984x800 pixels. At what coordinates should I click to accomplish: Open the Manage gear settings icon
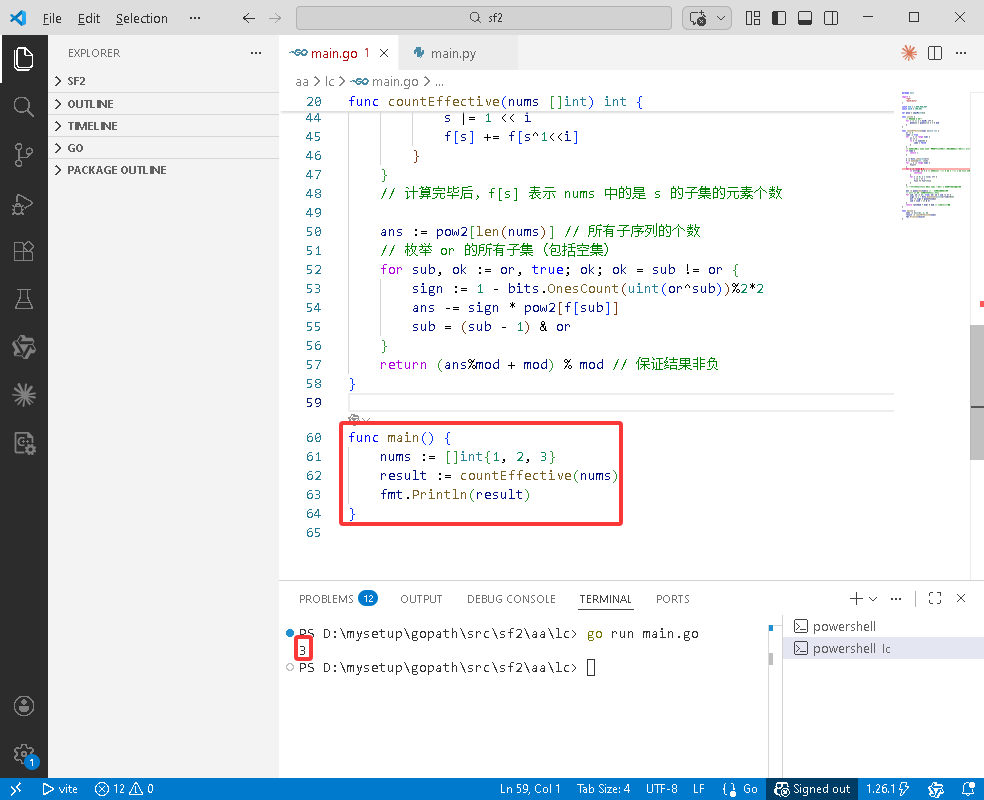tap(24, 754)
